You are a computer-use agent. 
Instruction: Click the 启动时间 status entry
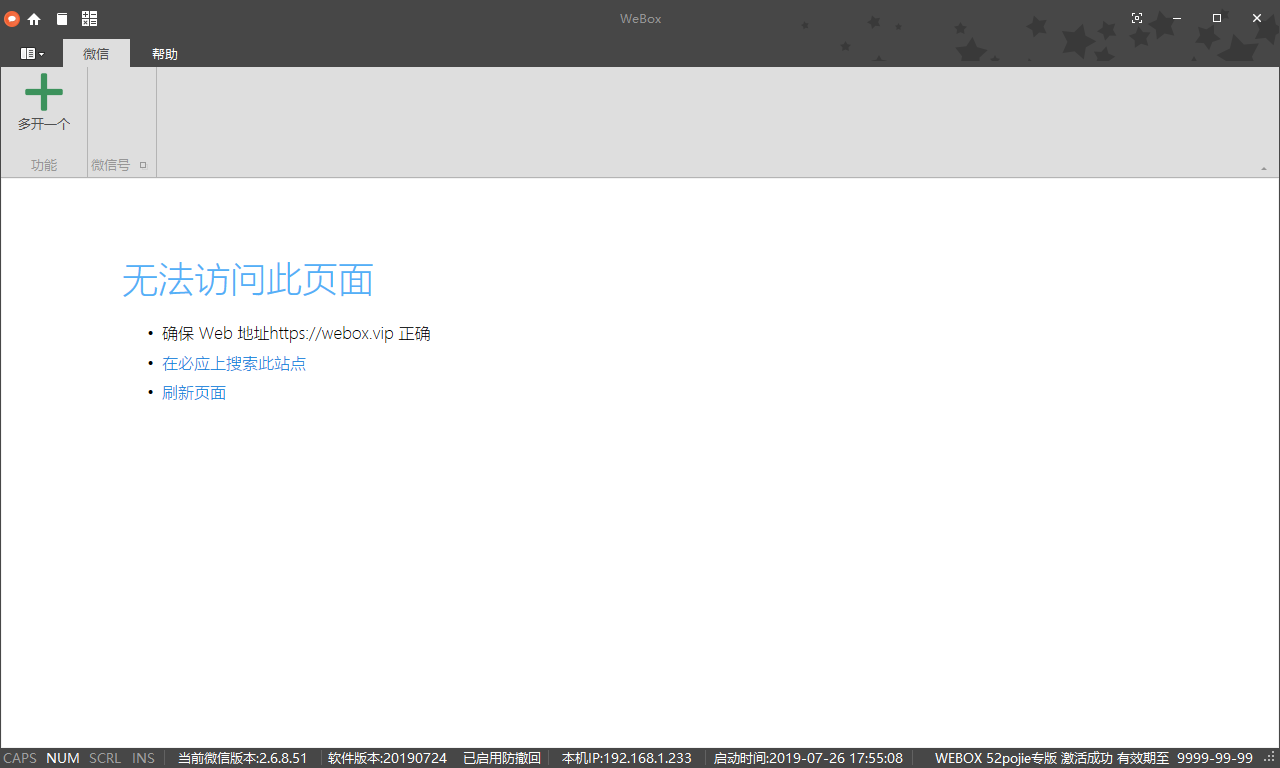click(808, 758)
